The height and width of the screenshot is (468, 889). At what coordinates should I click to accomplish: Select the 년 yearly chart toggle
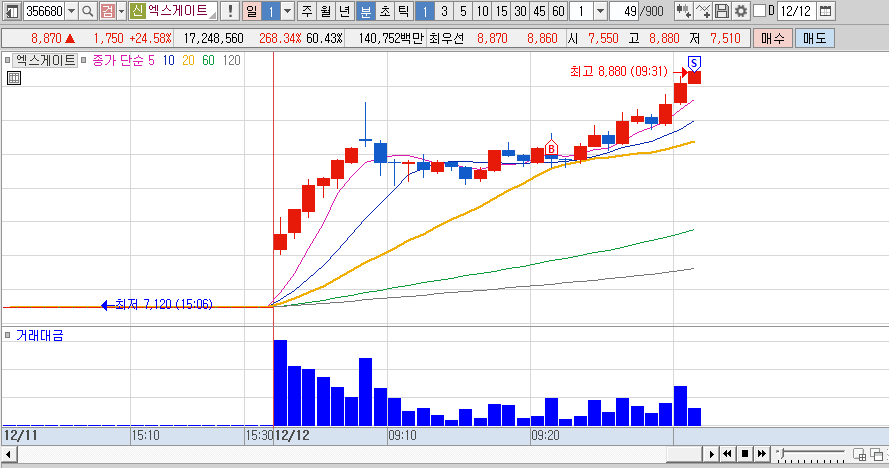344,11
